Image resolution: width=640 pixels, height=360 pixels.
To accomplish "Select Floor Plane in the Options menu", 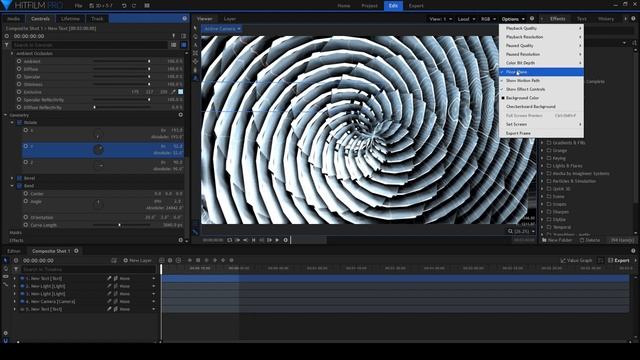I will 541,72.
